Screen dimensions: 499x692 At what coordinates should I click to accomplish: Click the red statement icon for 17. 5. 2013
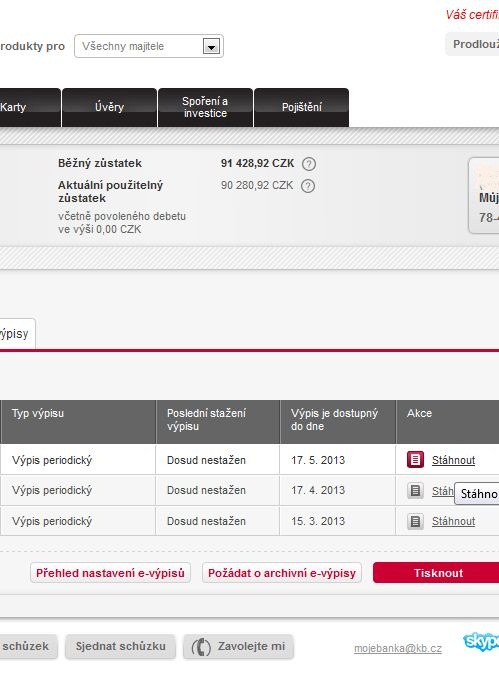pyautogui.click(x=415, y=459)
